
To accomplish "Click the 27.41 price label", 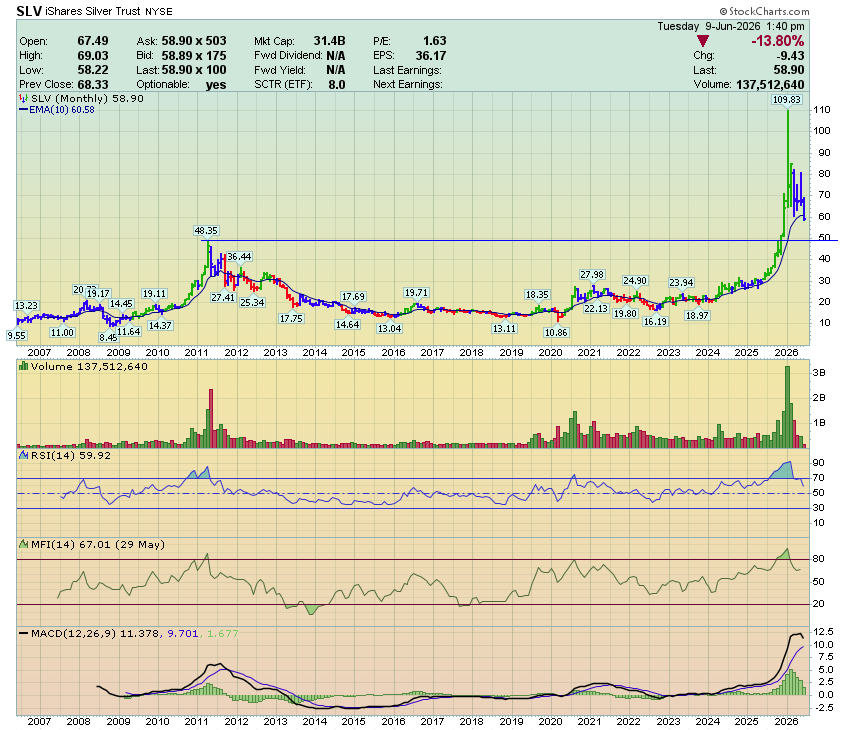I will pyautogui.click(x=223, y=298).
